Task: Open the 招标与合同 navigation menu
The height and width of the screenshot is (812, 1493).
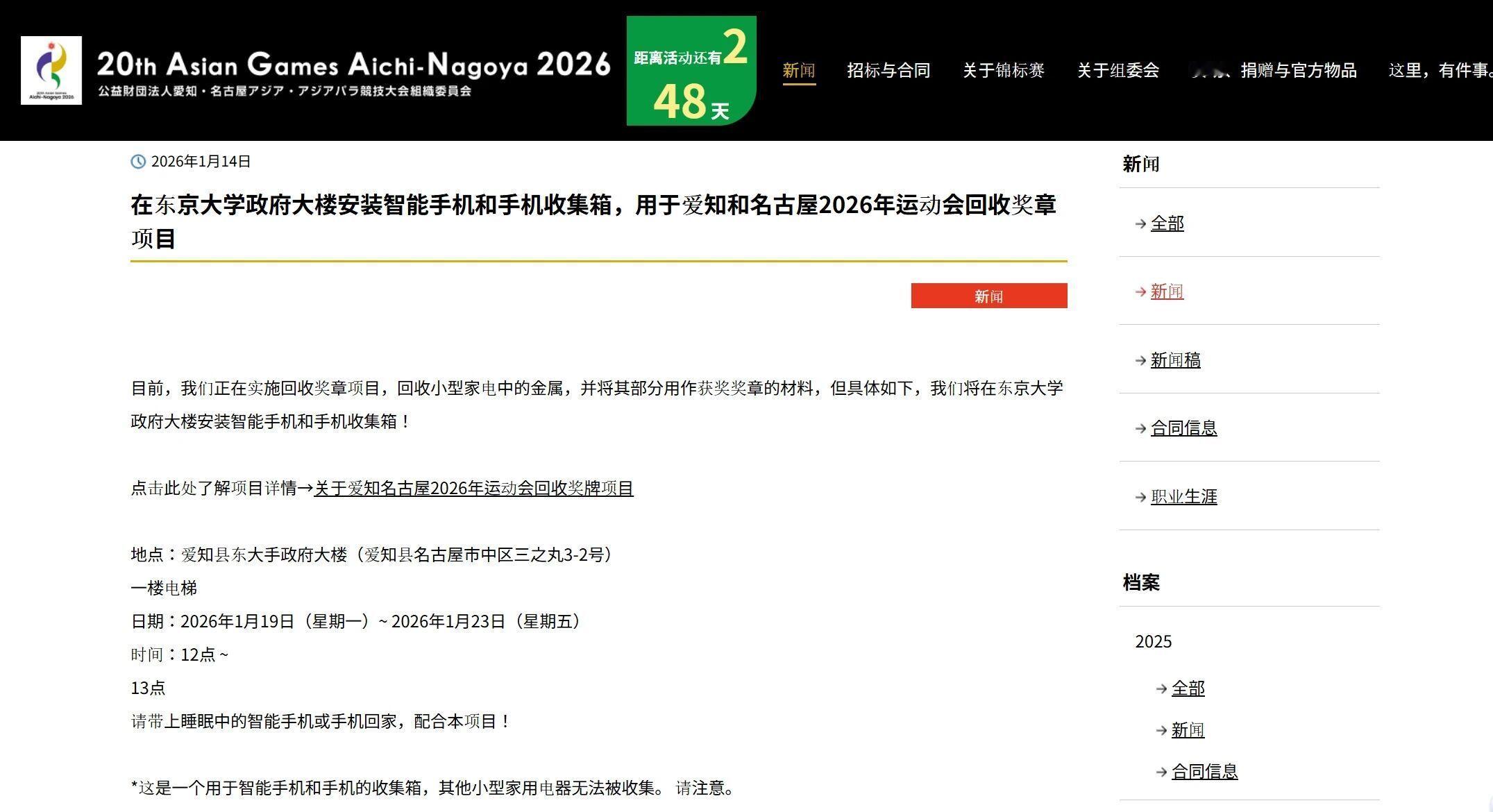Action: pyautogui.click(x=888, y=70)
